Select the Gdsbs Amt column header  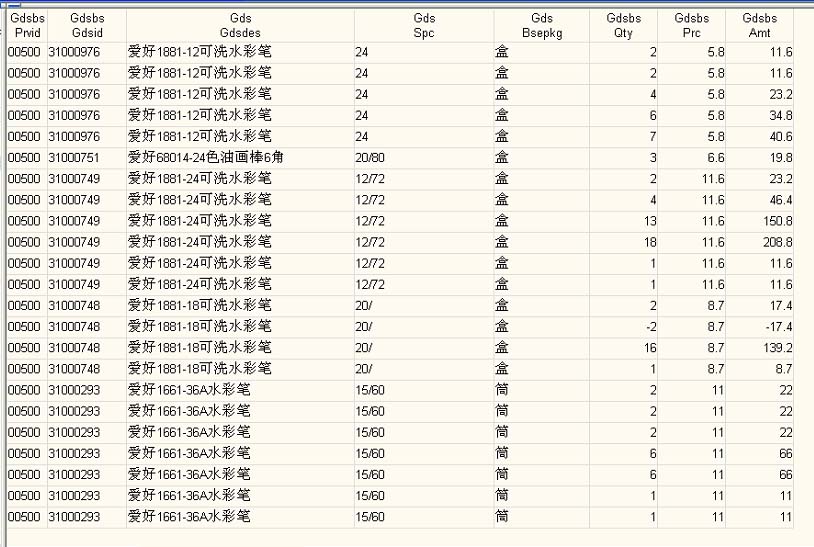tap(759, 25)
